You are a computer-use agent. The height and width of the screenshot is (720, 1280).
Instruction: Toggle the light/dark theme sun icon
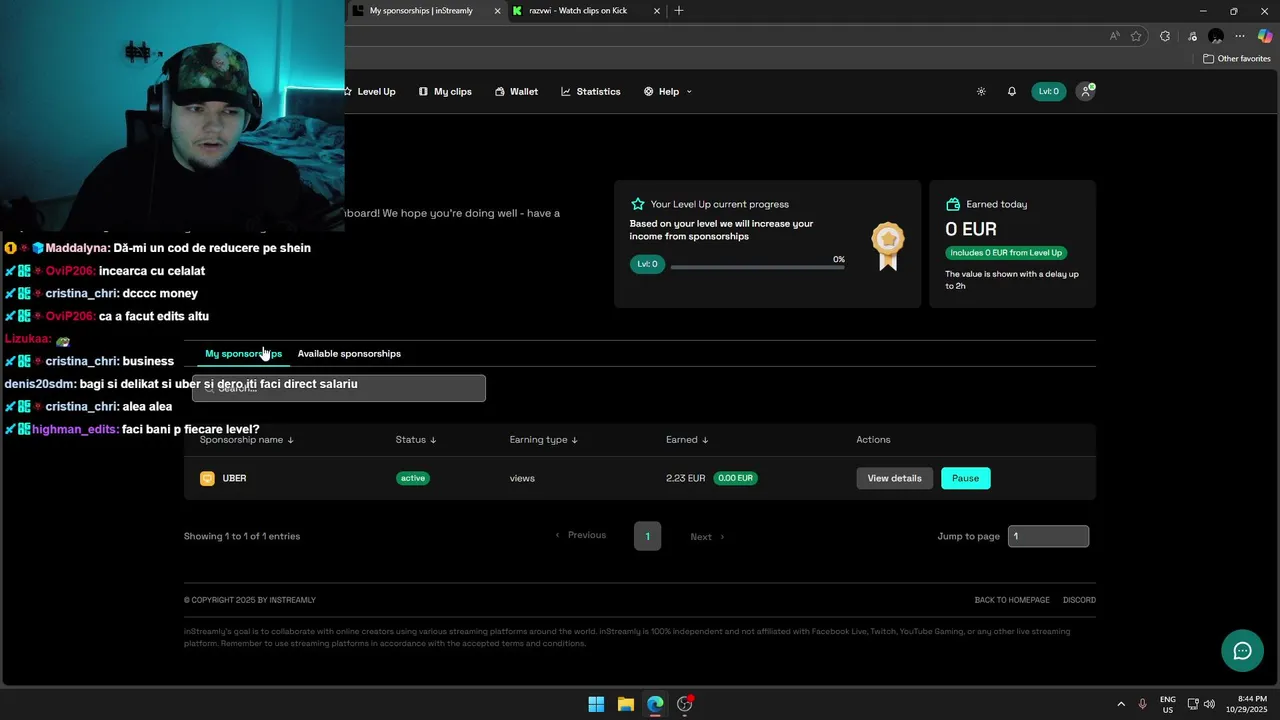pyautogui.click(x=981, y=91)
